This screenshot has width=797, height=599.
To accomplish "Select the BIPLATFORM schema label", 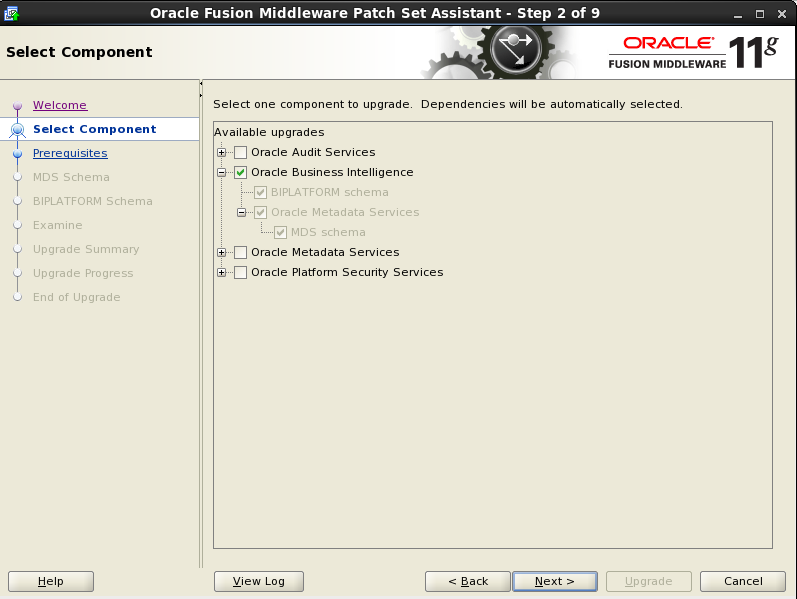I will point(329,192).
